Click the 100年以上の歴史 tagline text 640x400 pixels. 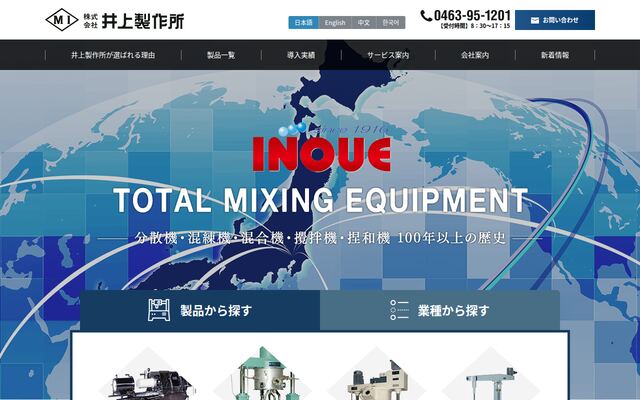tap(451, 238)
